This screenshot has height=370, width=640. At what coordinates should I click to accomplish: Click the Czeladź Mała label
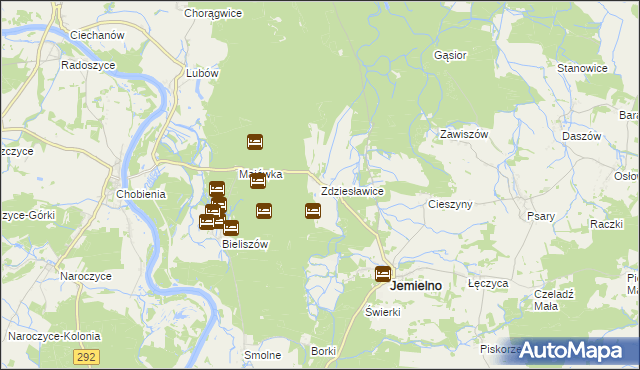(x=554, y=300)
